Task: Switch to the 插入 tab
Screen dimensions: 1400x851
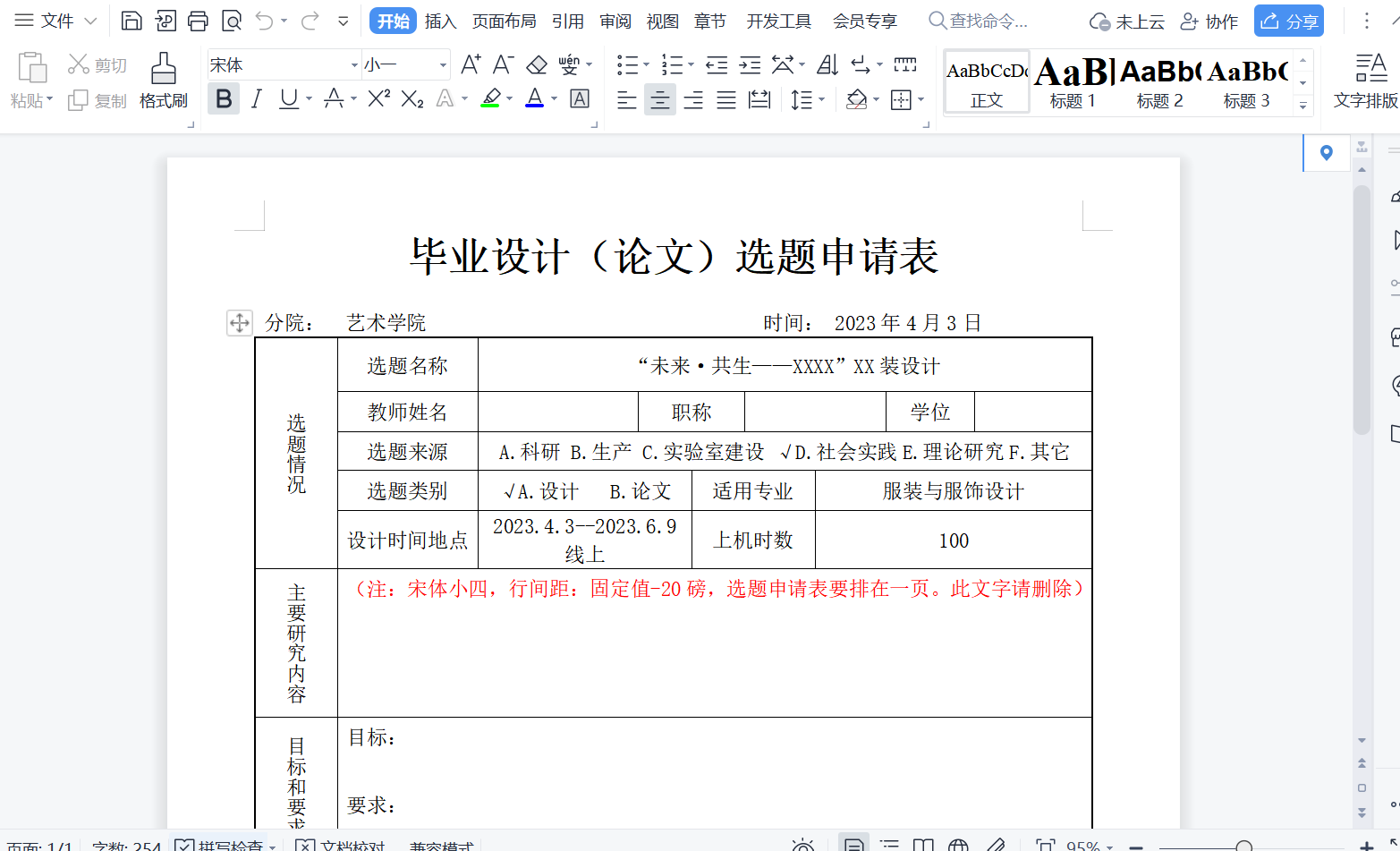Action: [440, 21]
